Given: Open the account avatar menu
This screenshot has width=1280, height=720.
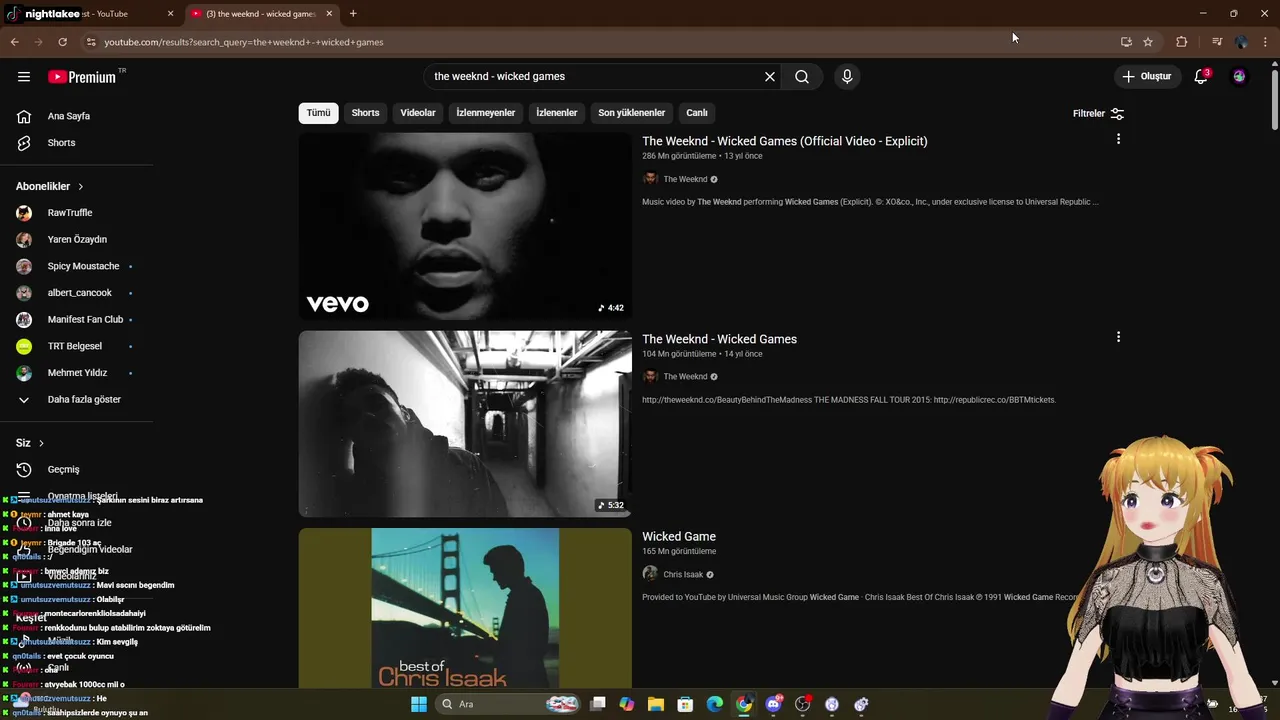Looking at the screenshot, I should pos(1239,76).
